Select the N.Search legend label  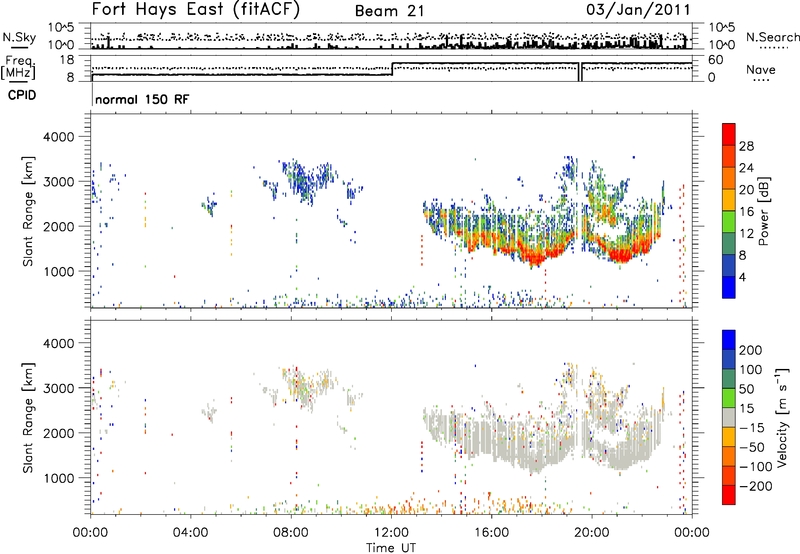point(772,37)
